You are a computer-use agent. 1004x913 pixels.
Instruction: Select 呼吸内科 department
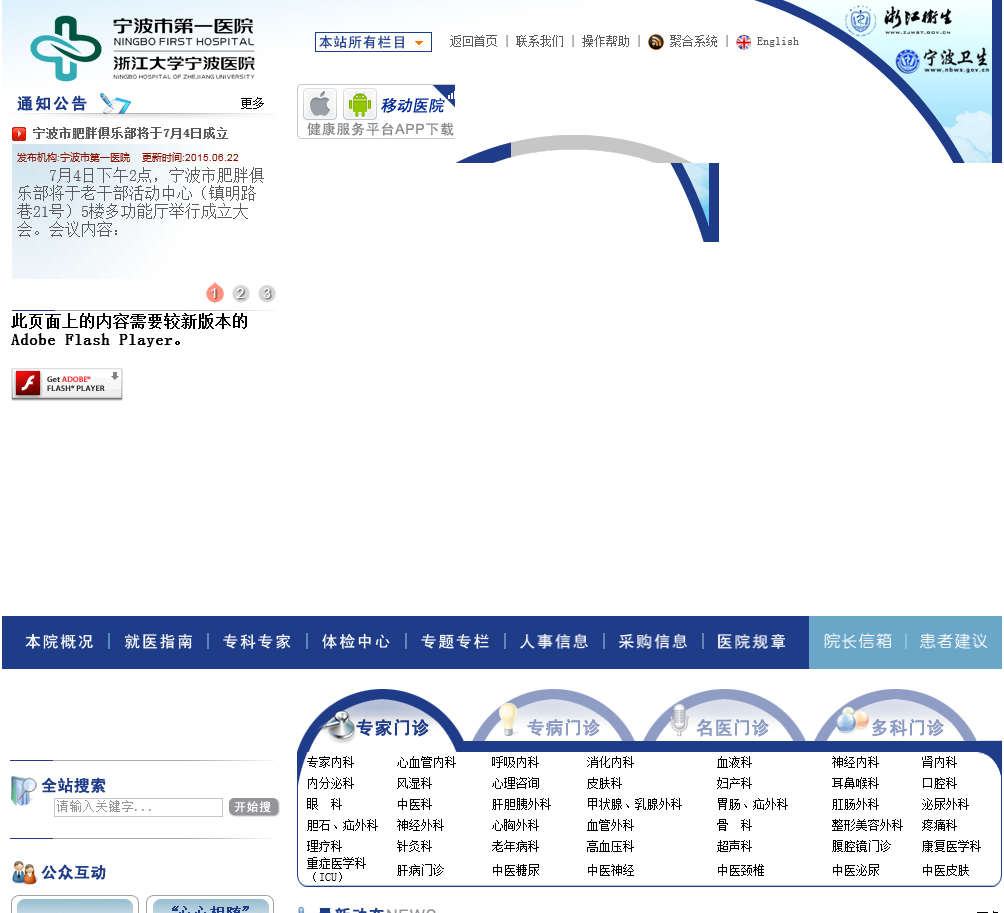[x=515, y=763]
